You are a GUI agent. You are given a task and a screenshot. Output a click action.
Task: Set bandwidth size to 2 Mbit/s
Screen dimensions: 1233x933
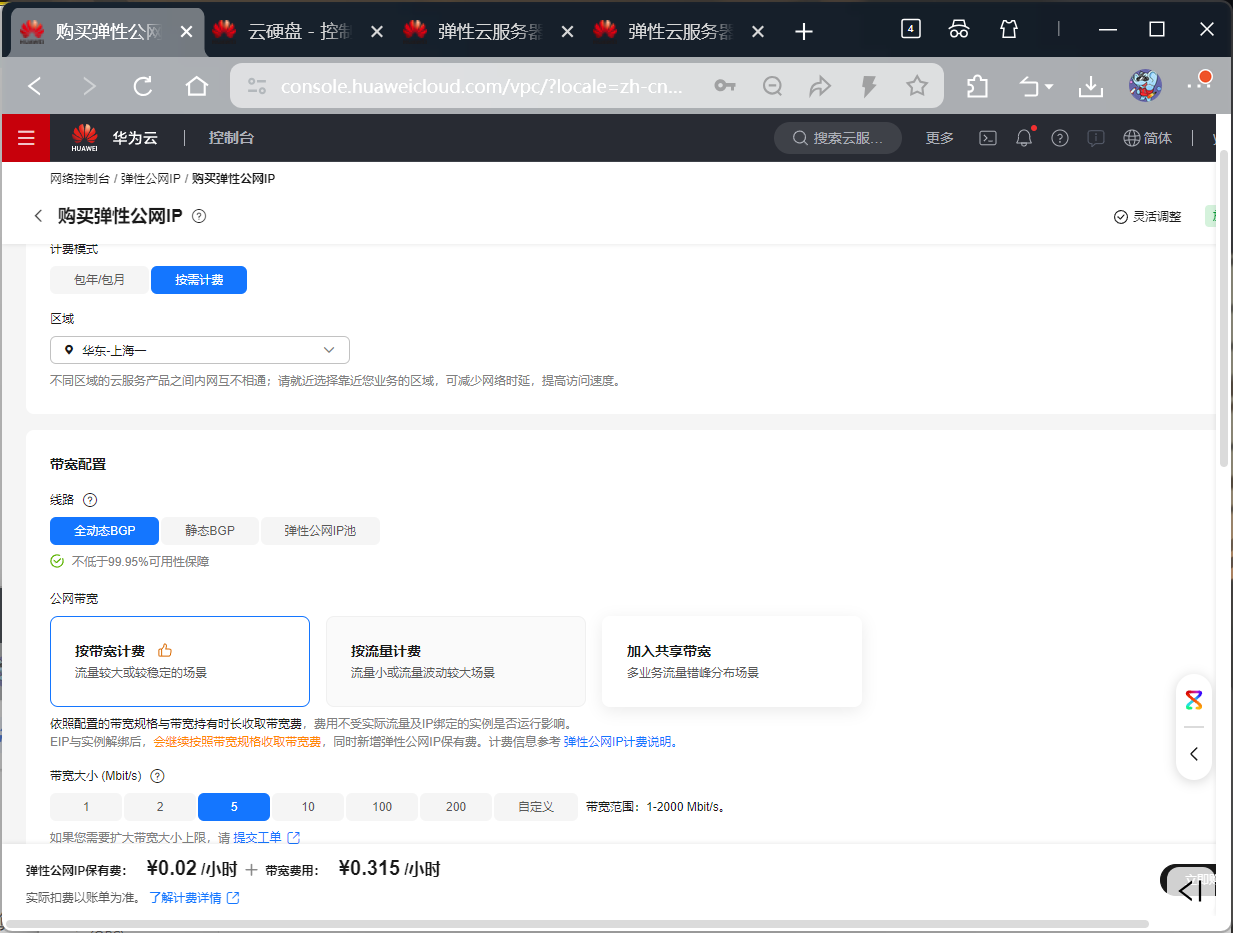tap(160, 807)
